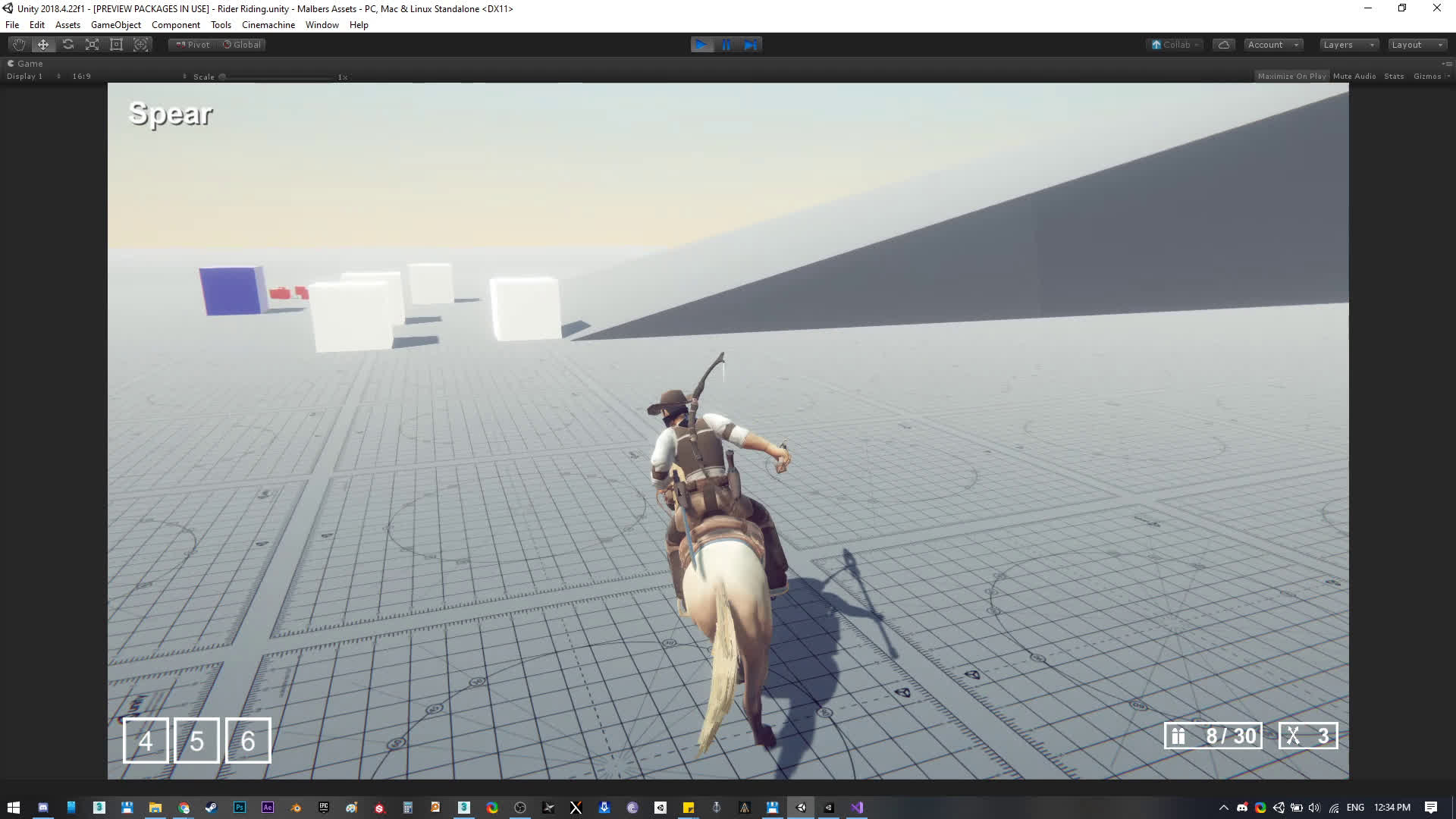The image size is (1456, 819).
Task: Show the Stats overlay
Action: pyautogui.click(x=1393, y=77)
